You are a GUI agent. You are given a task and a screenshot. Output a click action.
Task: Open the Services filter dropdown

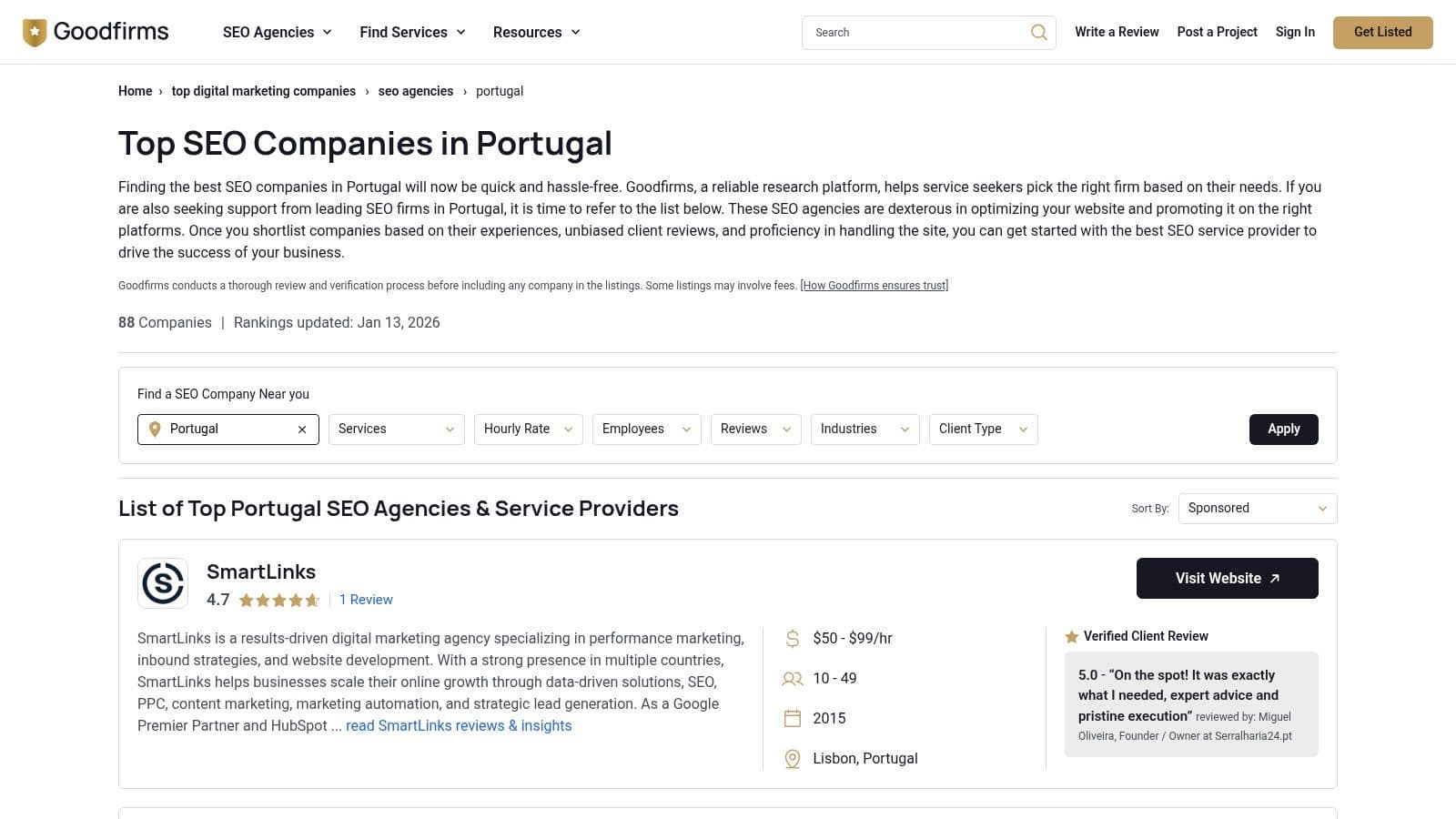tap(396, 430)
